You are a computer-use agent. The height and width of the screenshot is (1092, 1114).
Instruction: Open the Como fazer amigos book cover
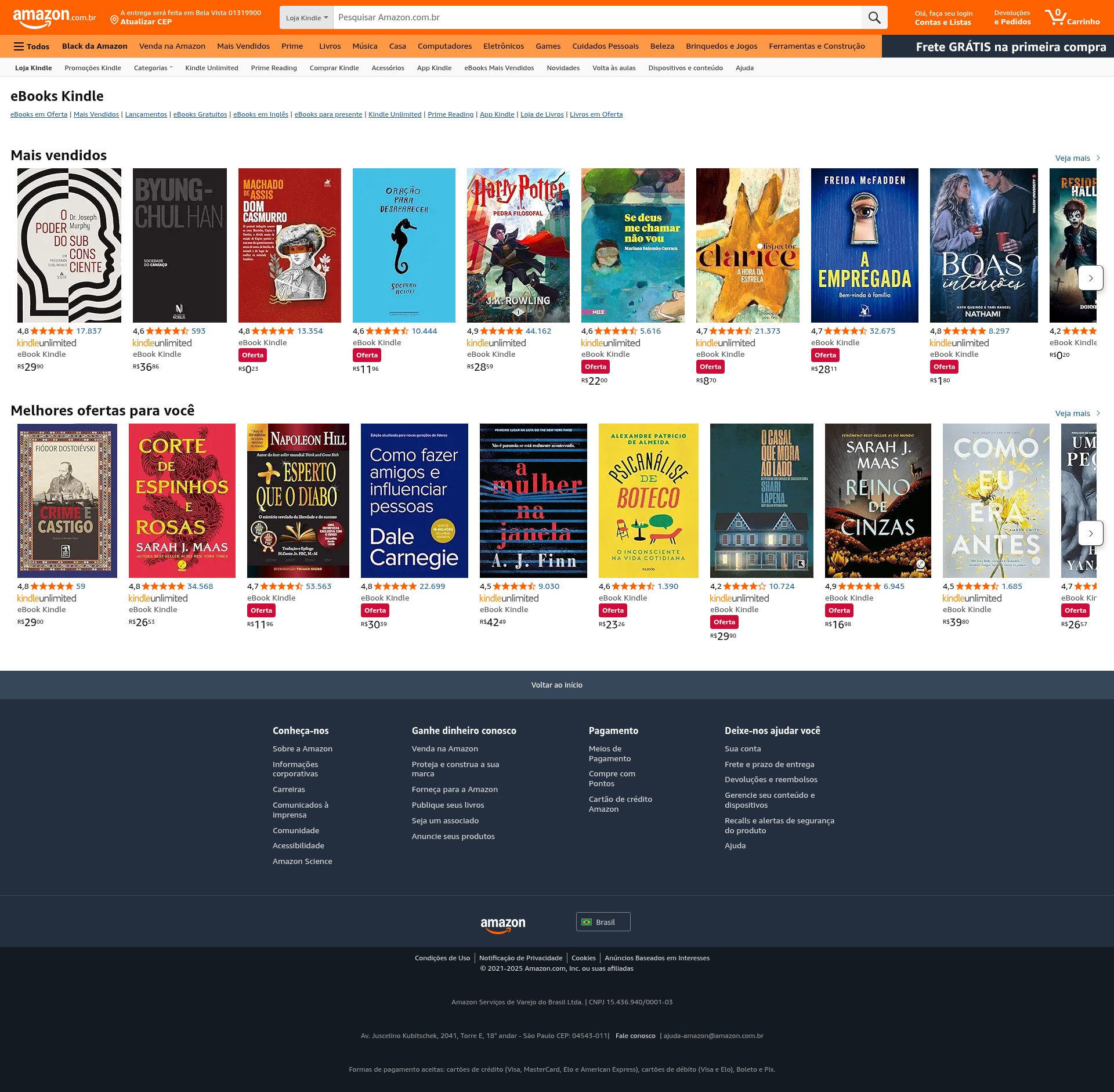(414, 501)
